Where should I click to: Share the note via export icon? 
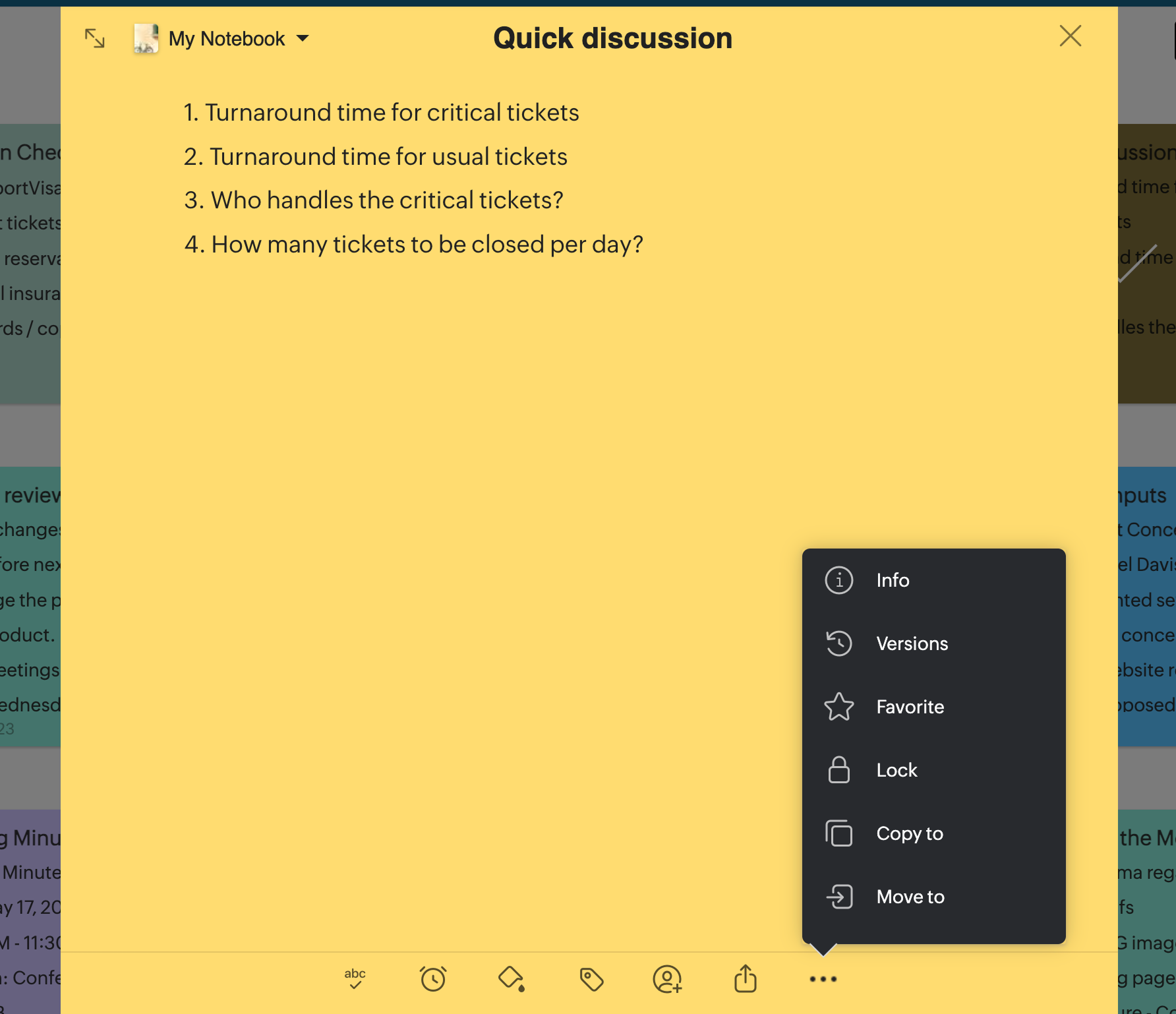[746, 978]
